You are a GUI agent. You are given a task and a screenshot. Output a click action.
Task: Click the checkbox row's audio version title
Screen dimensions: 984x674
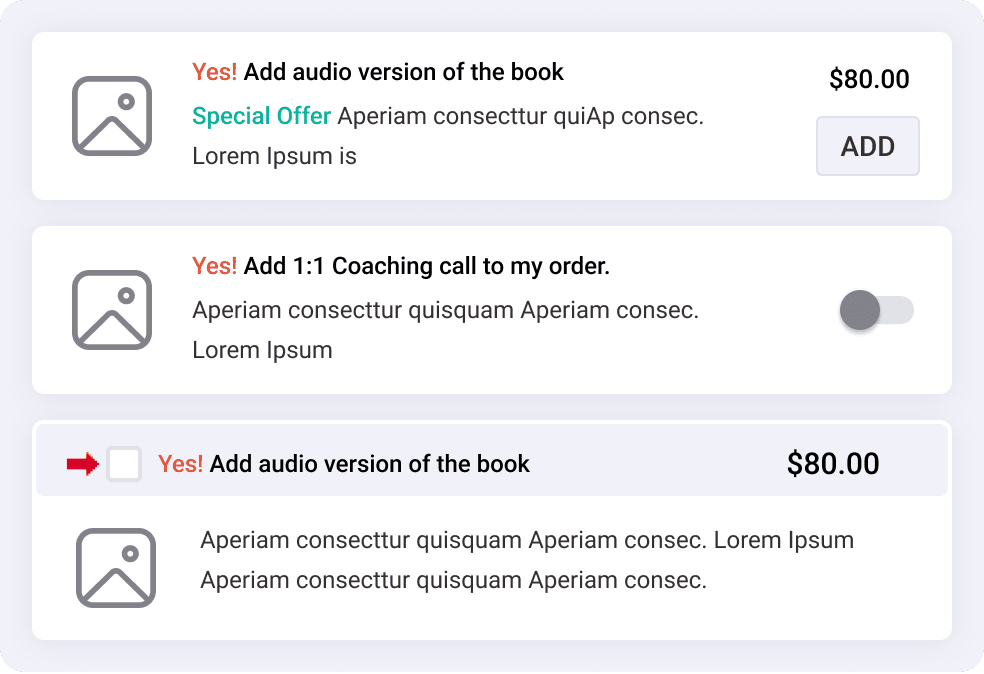(344, 464)
